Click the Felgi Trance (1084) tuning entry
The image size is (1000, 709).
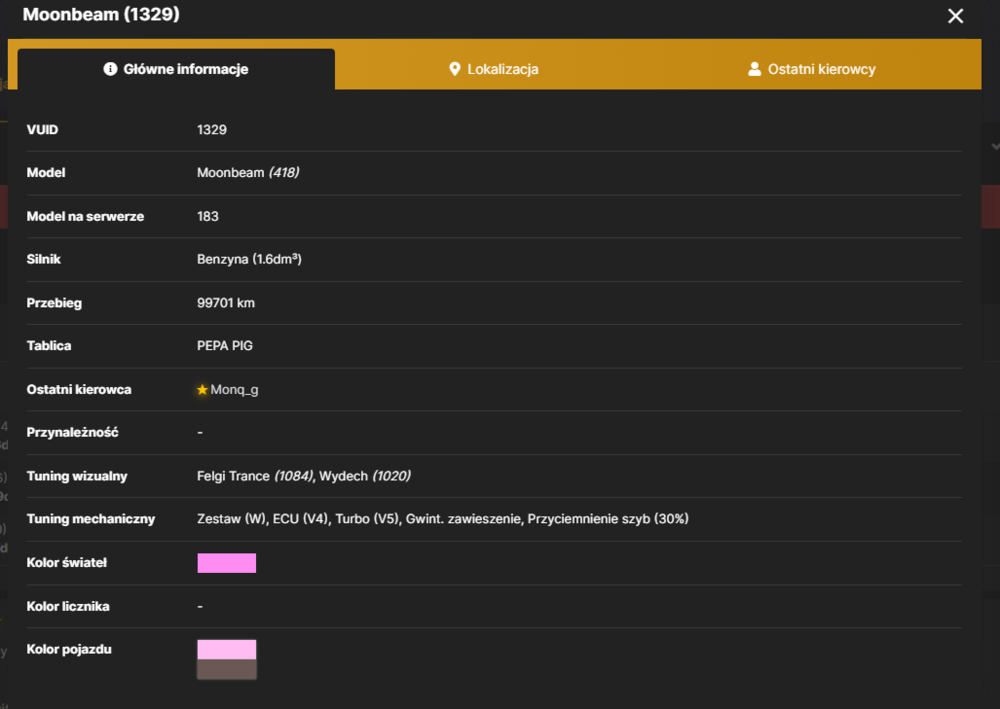pyautogui.click(x=255, y=476)
